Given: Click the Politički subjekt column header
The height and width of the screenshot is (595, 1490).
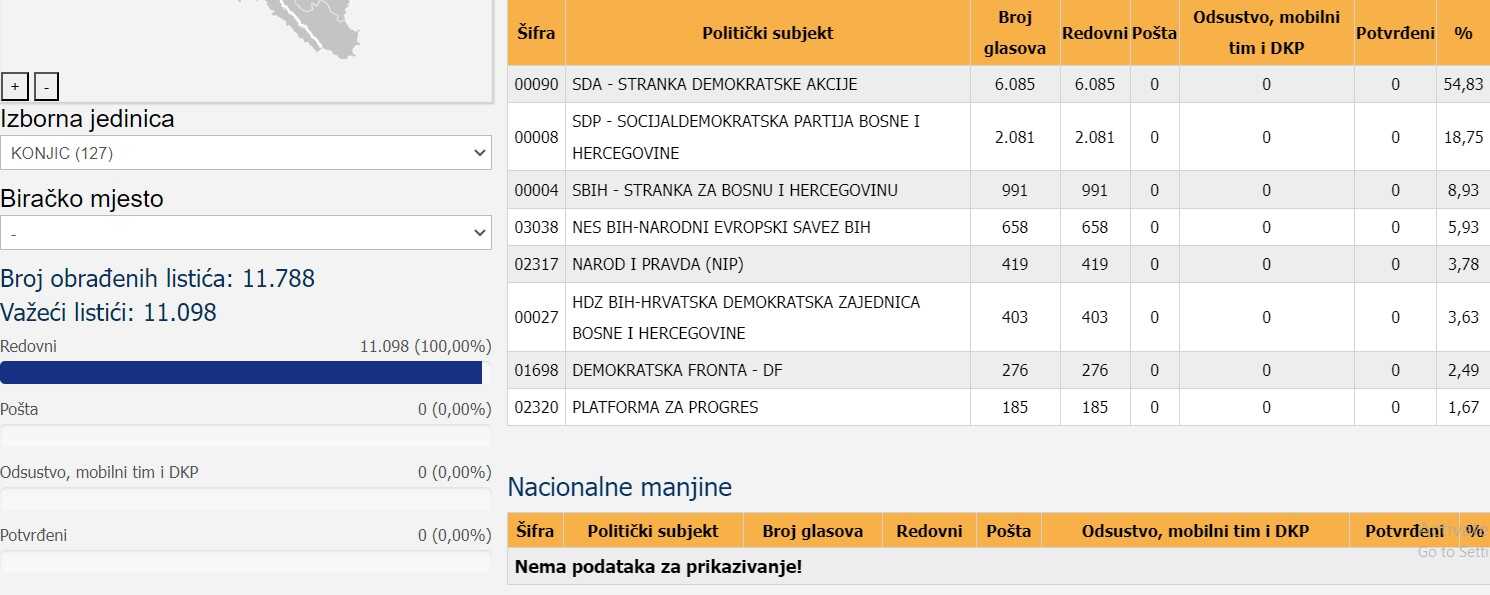Looking at the screenshot, I should (767, 33).
